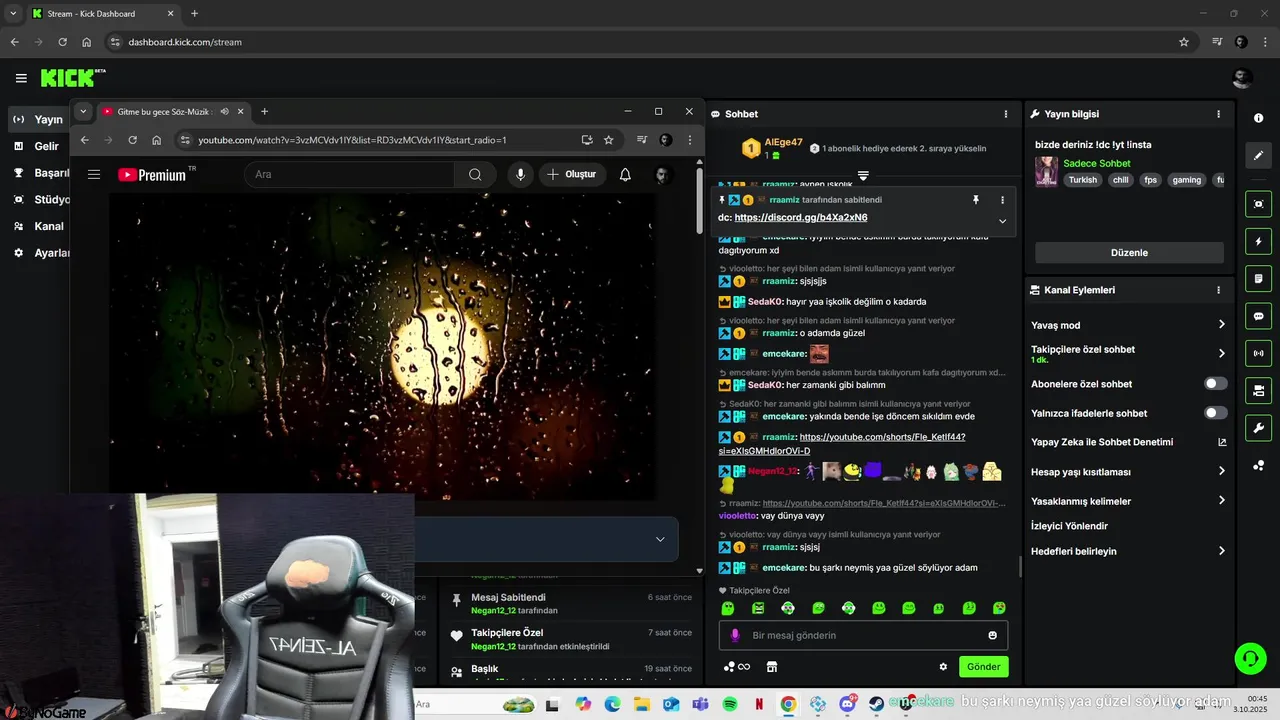
Task: Open Yapay Zeka ile Sohbet Denetimi link
Action: click(x=1128, y=442)
